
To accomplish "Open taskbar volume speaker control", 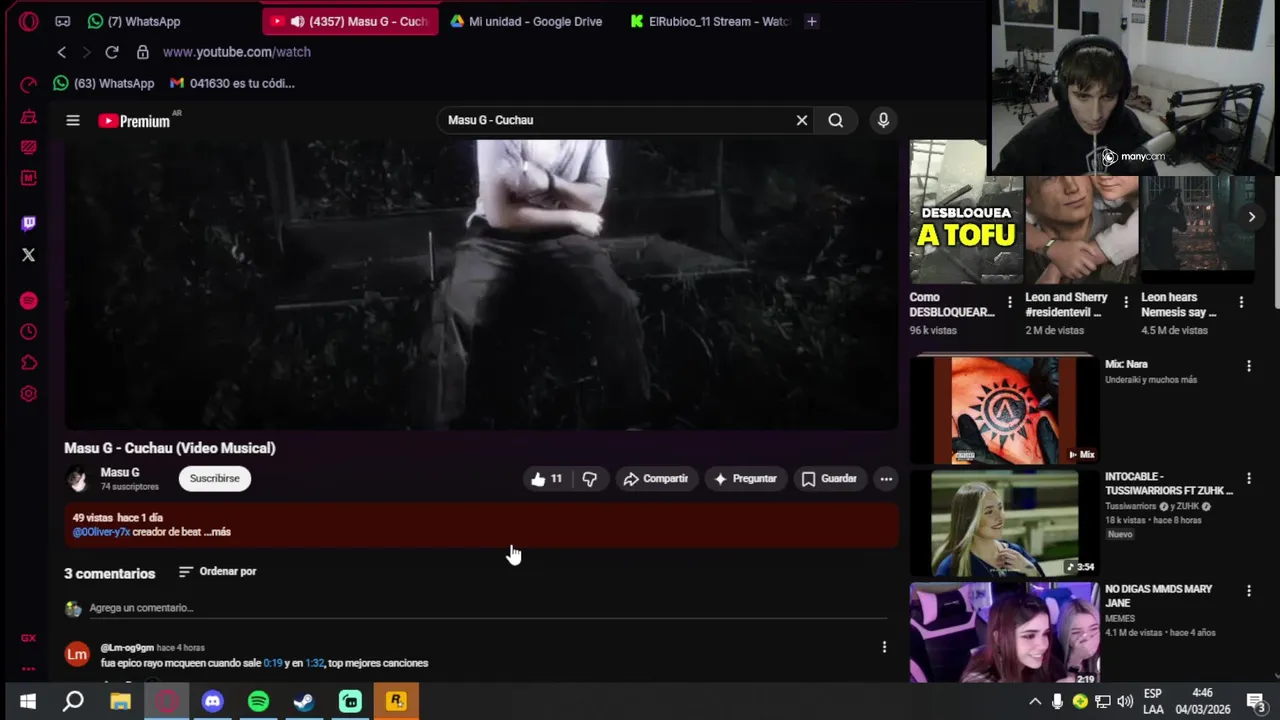I will point(1125,701).
